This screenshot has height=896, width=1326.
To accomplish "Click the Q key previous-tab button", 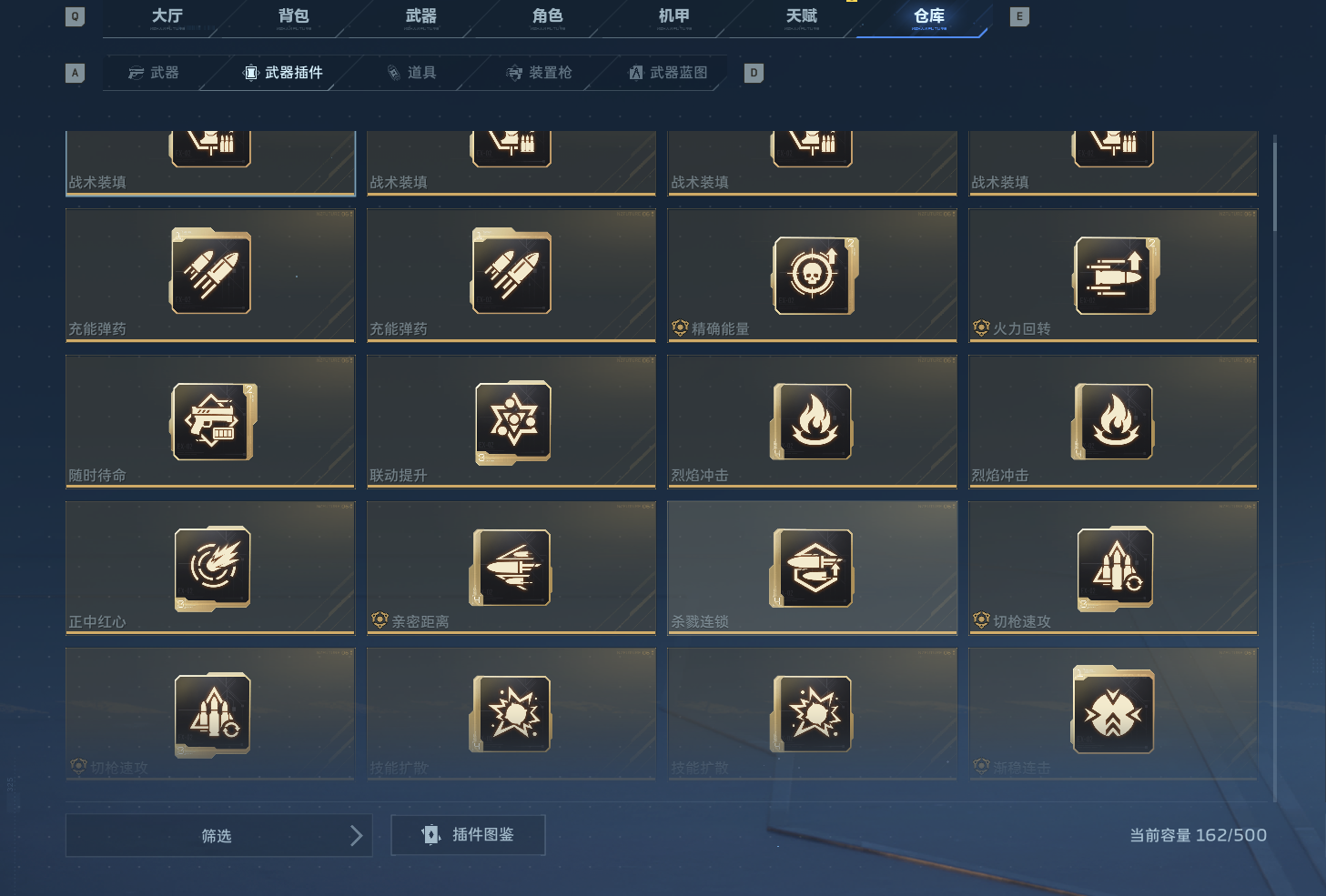I will (75, 16).
